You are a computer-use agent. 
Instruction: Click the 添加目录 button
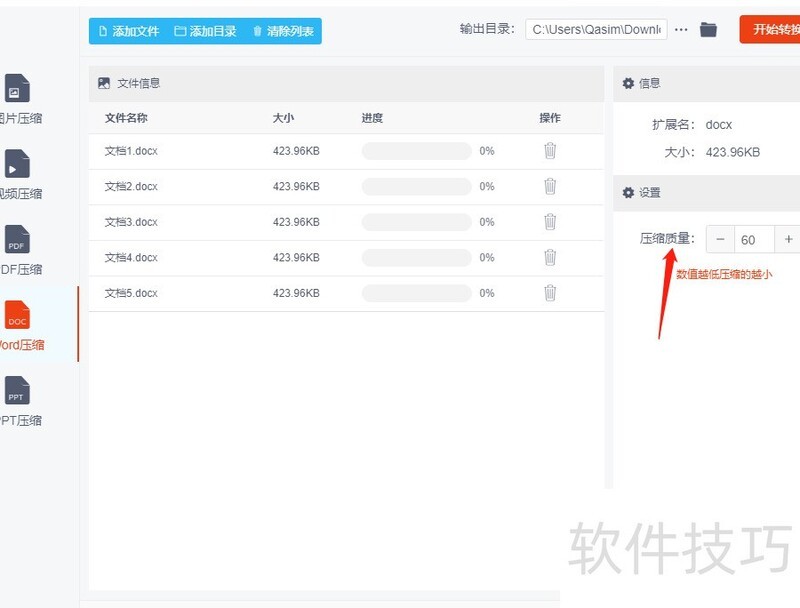tap(206, 31)
